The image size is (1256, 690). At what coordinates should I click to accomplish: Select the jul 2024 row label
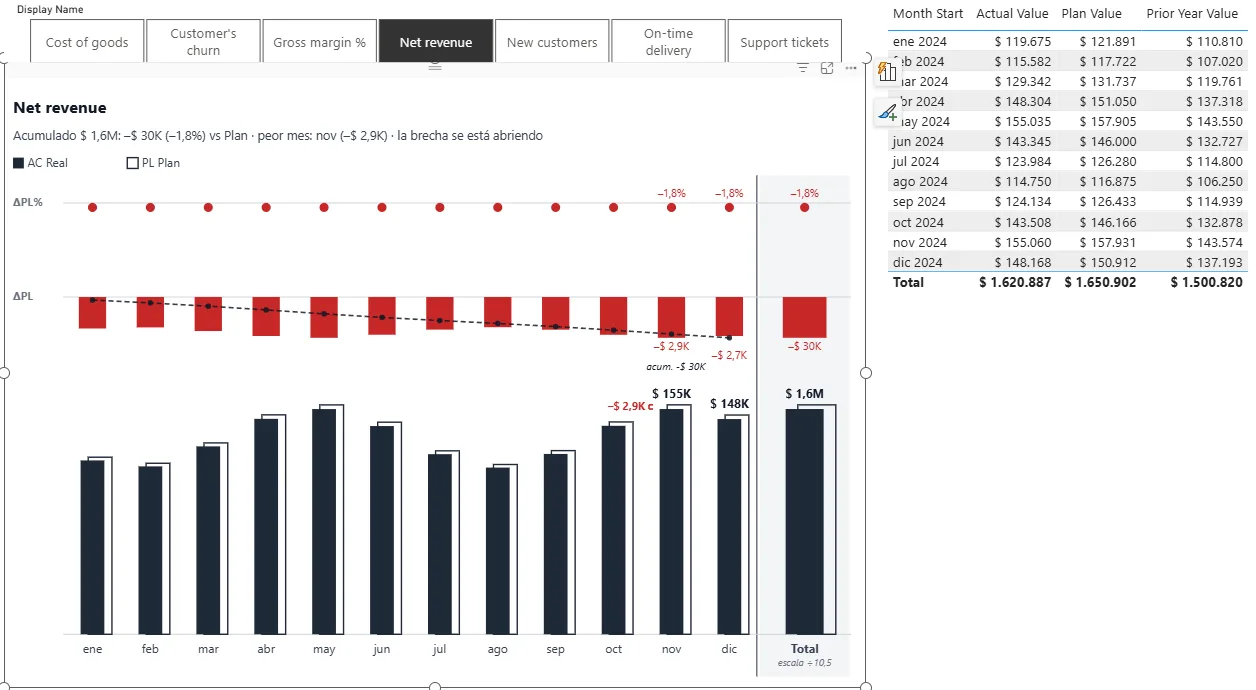916,162
